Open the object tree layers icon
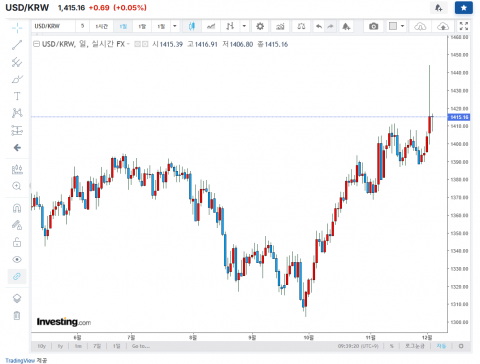Screen dimensions: 480x364 [17, 298]
